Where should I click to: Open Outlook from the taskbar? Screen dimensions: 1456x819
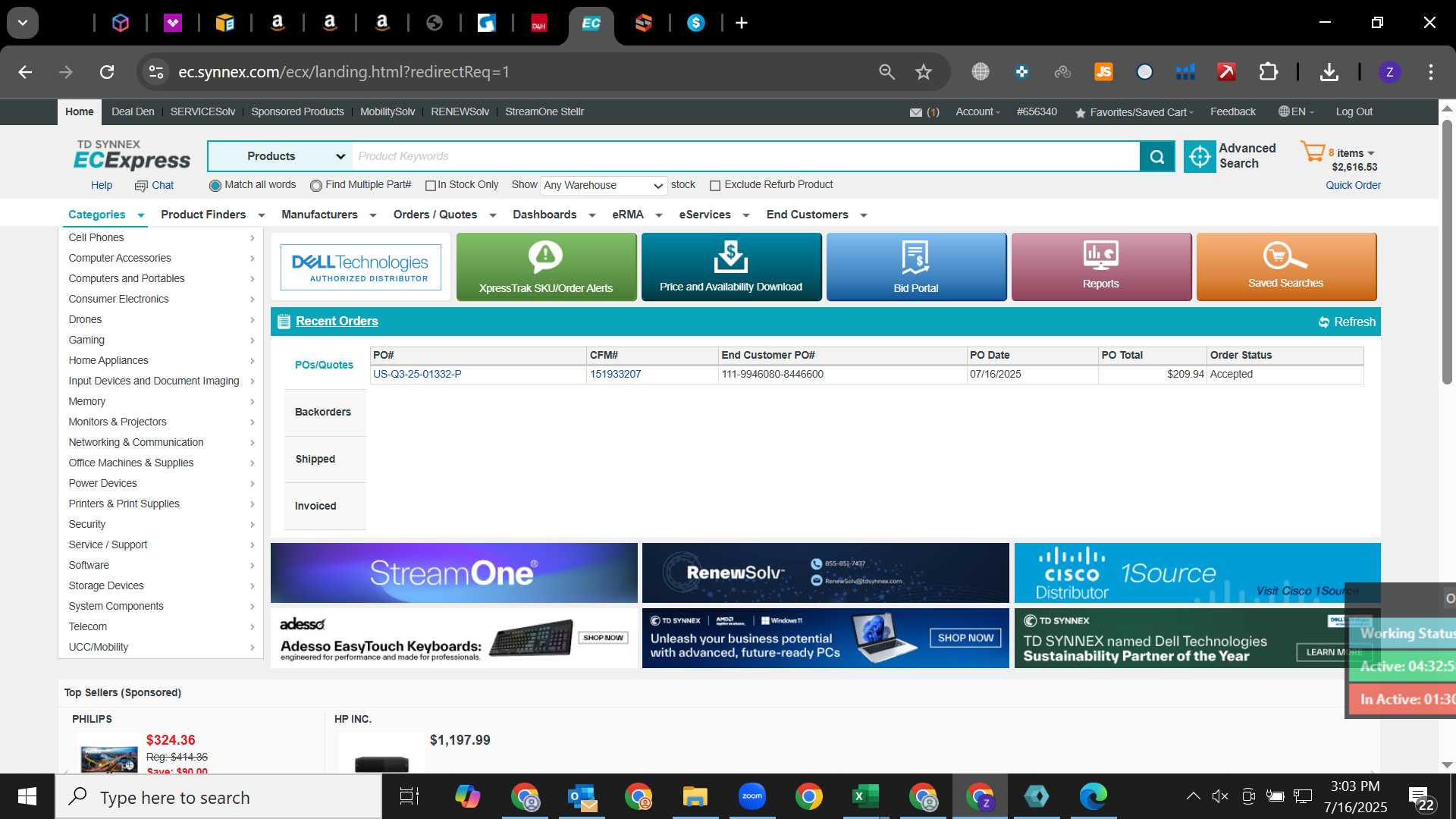(582, 796)
